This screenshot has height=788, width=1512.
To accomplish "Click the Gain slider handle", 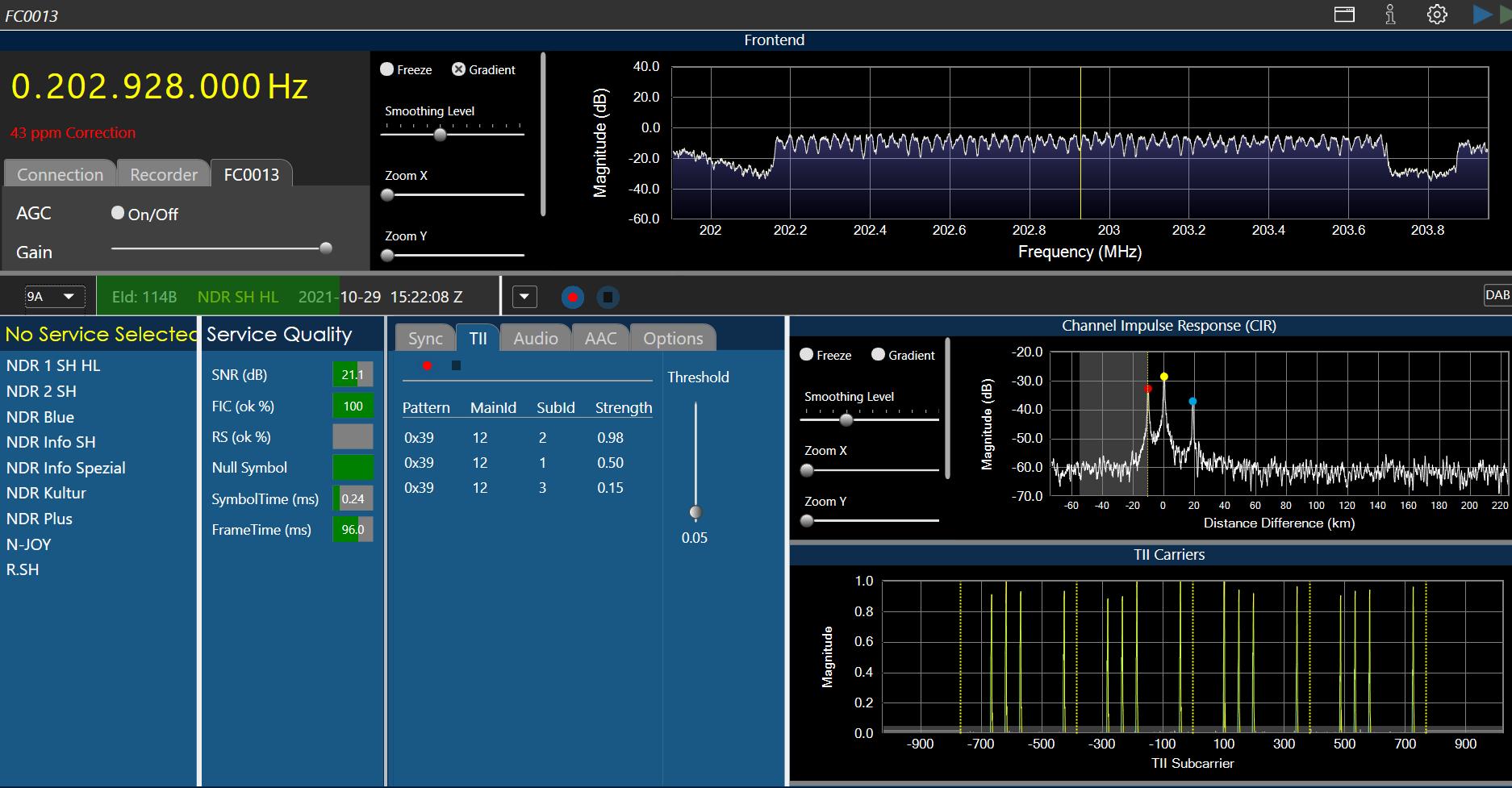I will click(326, 248).
